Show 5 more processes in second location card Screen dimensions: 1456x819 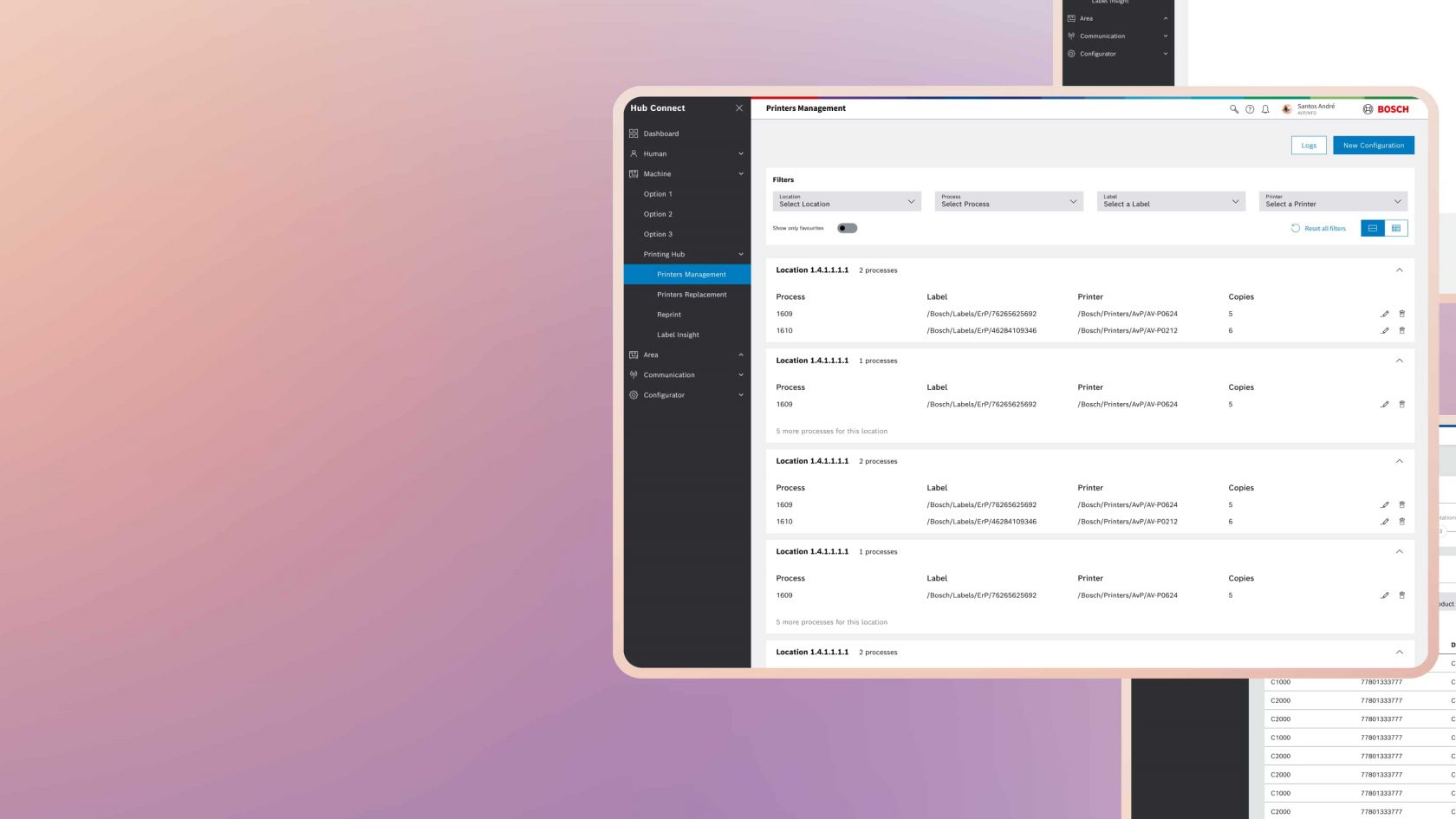(832, 431)
